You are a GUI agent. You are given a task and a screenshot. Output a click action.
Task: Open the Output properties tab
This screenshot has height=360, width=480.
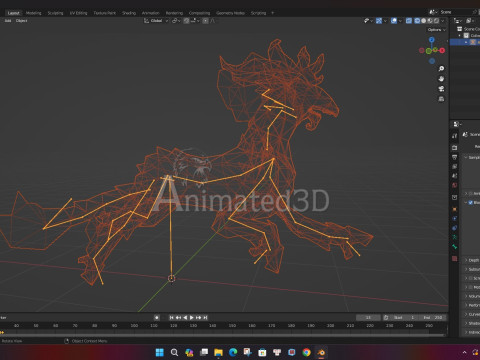click(454, 157)
